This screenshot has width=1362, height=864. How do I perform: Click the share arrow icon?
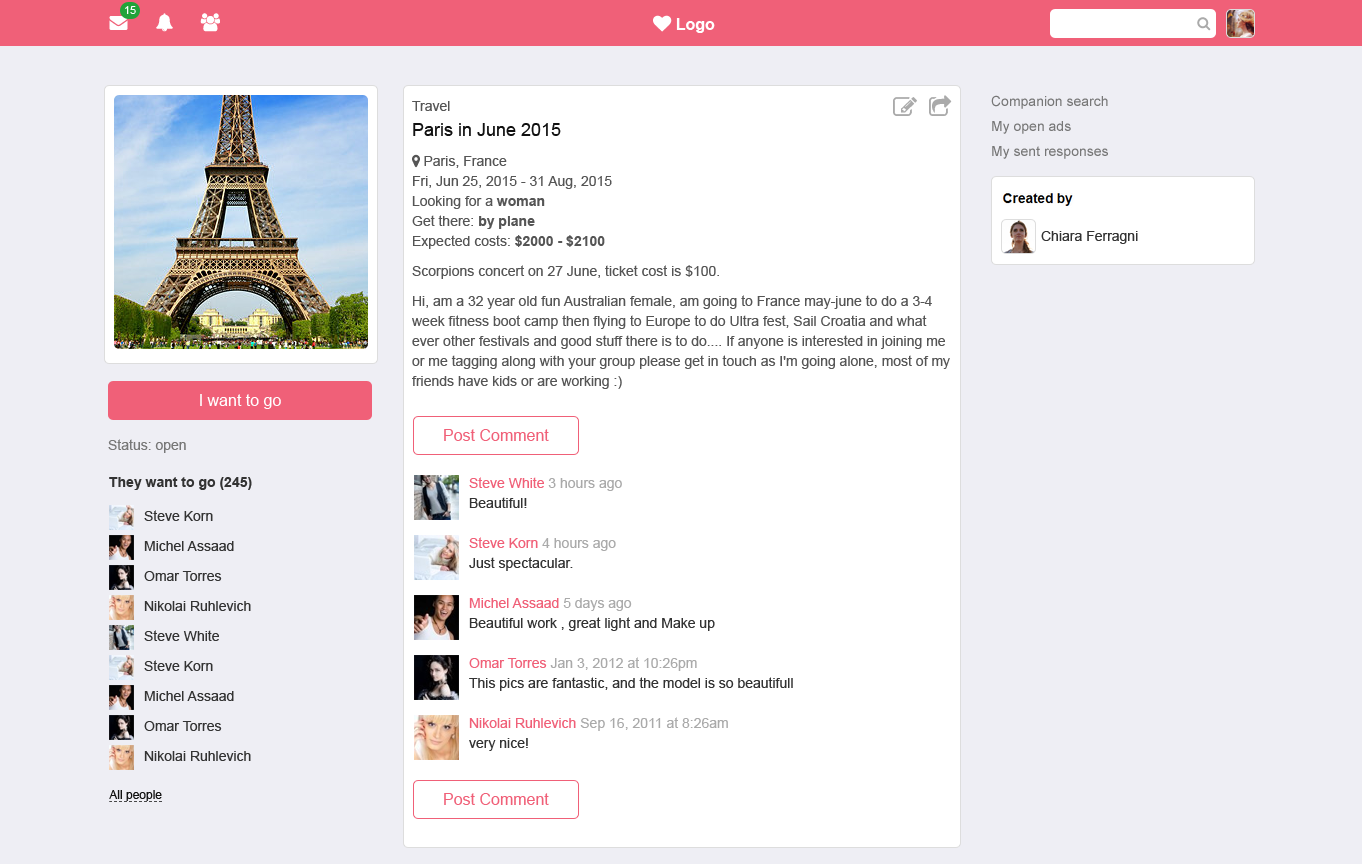click(939, 106)
